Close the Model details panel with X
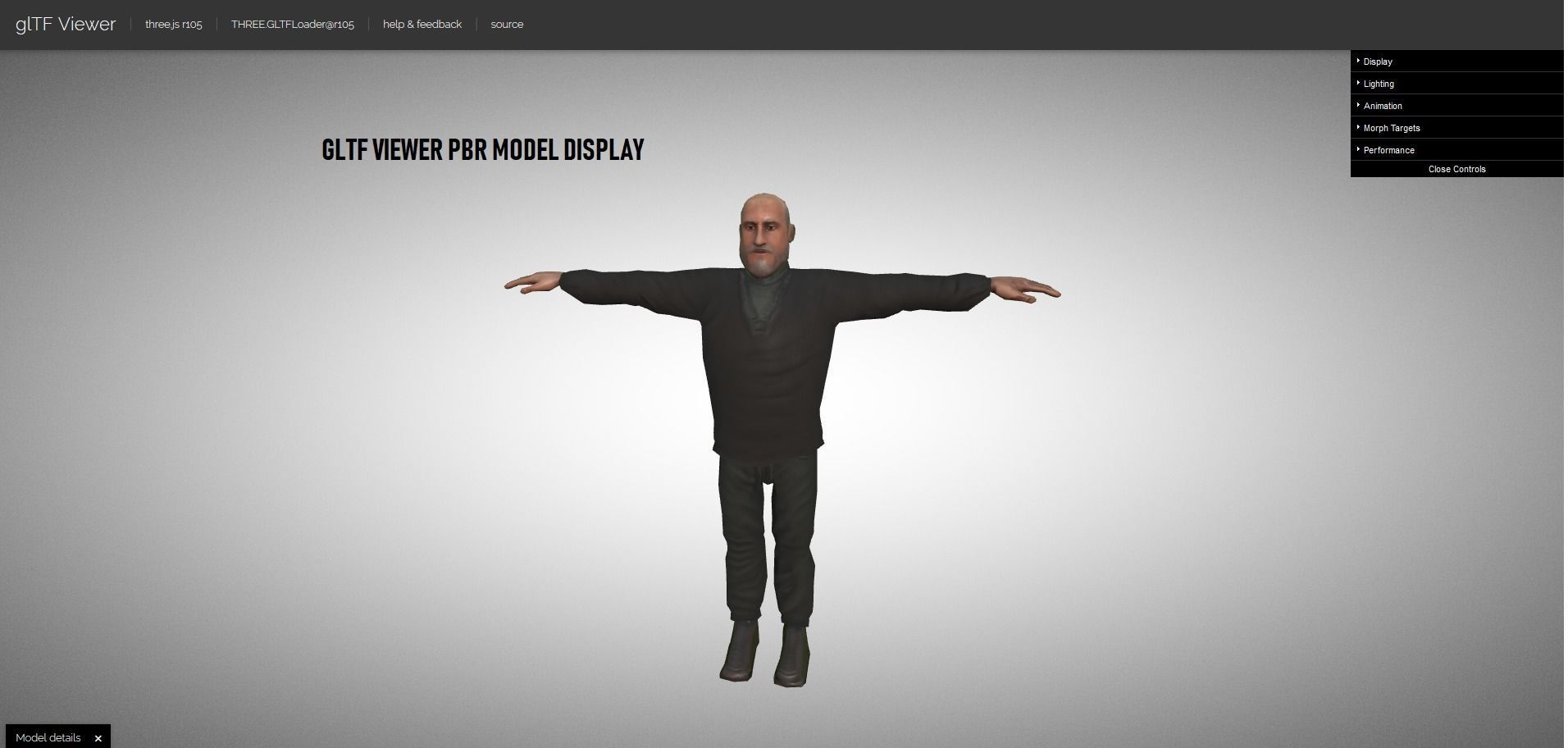The image size is (1568, 748). (98, 738)
